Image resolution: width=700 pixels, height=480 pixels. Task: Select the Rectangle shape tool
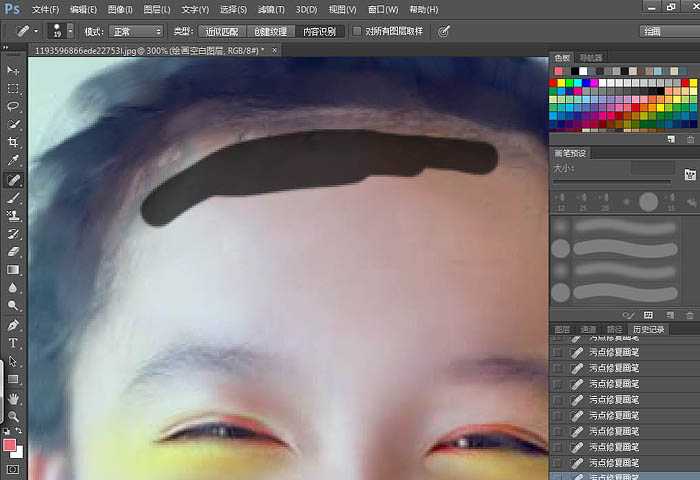coord(13,379)
